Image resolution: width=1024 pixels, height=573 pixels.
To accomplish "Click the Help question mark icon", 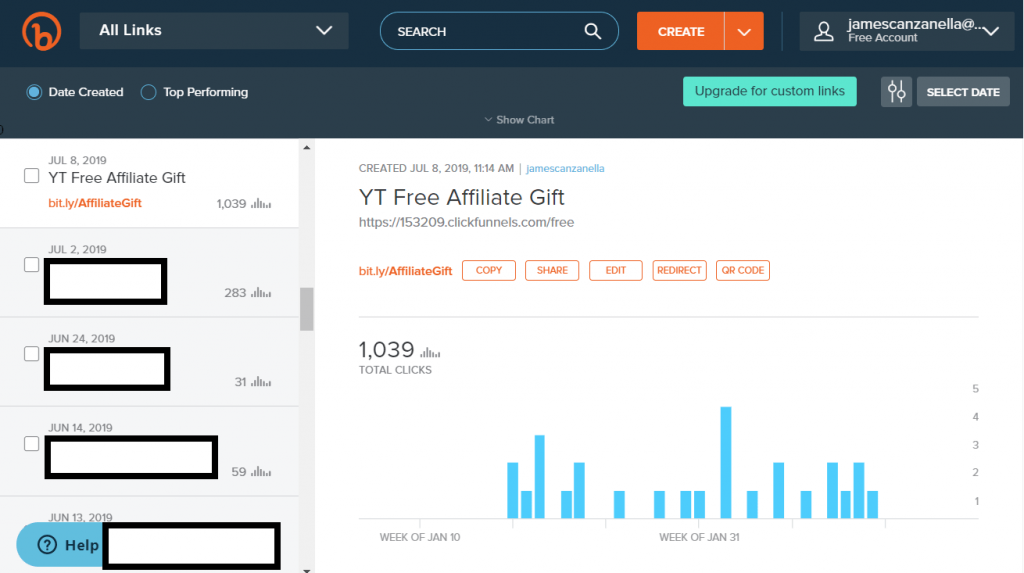I will pos(47,545).
